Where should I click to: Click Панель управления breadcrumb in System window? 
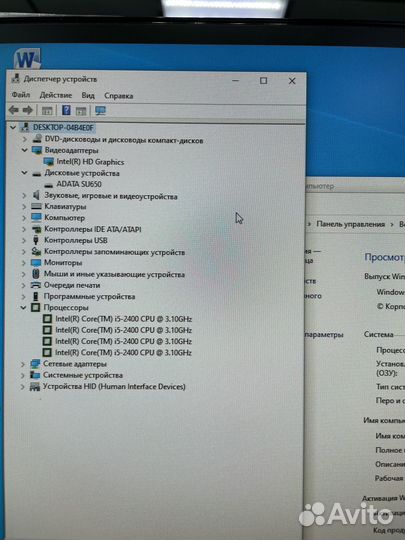350,224
